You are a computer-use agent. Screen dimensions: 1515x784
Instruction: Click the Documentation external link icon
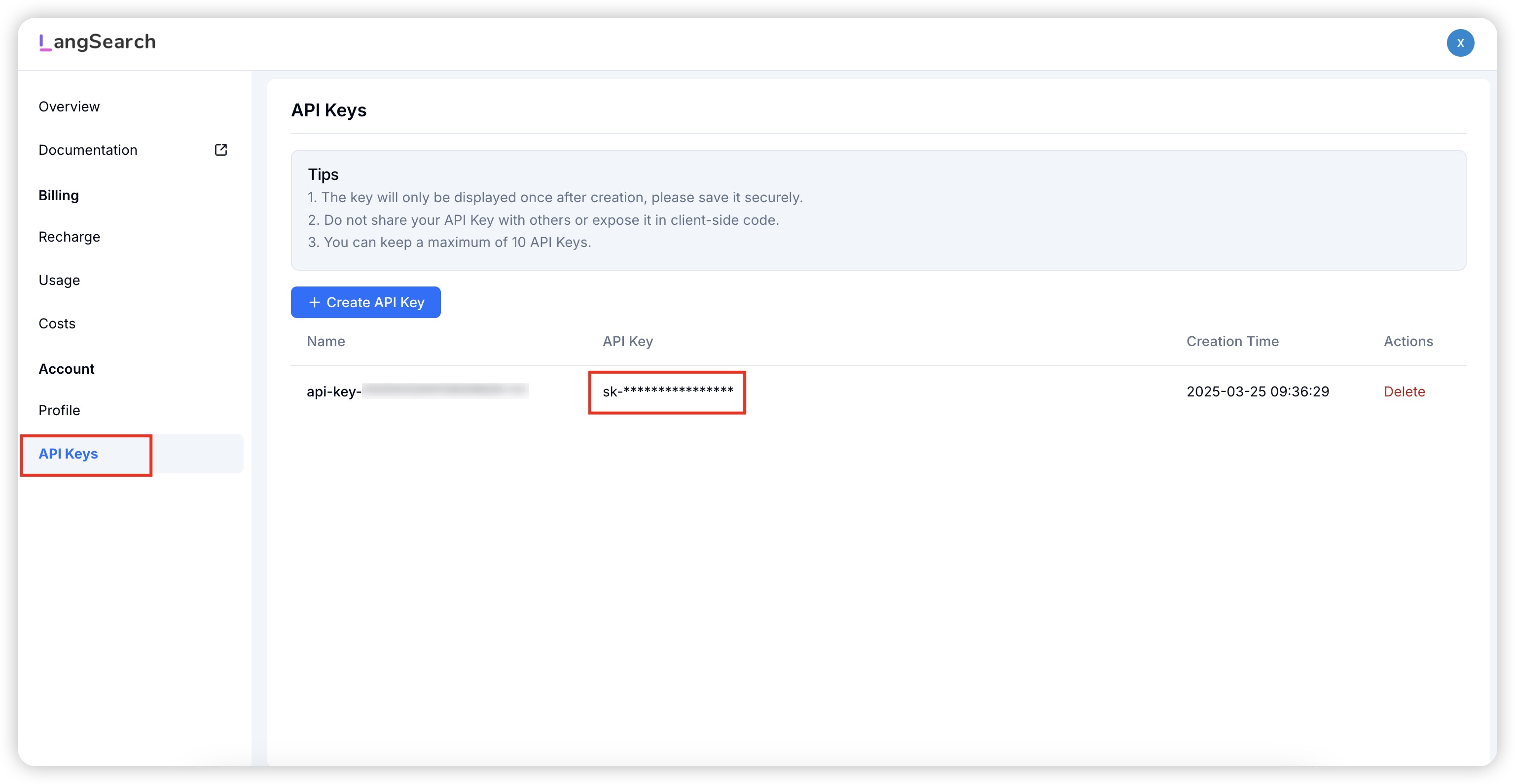pyautogui.click(x=220, y=150)
